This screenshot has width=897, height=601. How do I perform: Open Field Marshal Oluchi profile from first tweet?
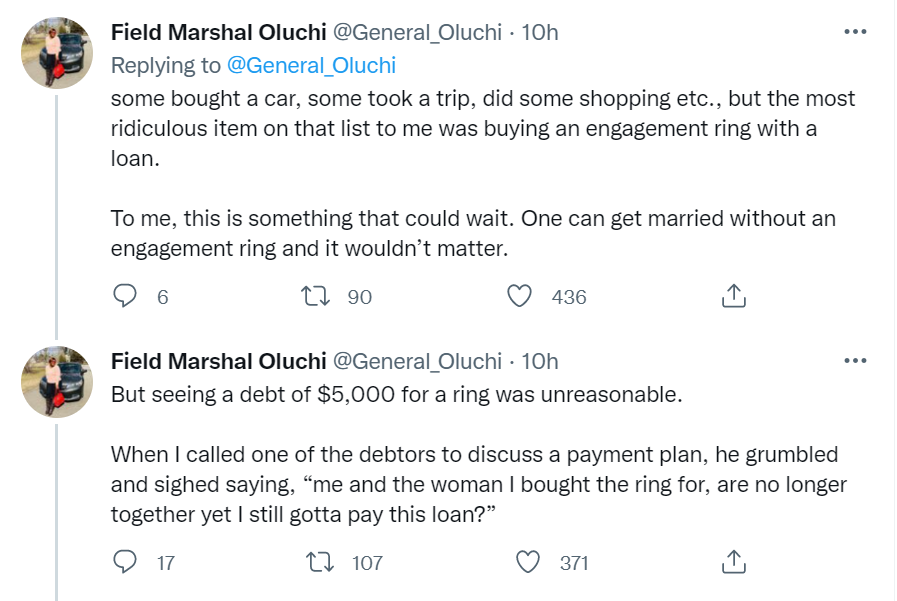[x=218, y=32]
